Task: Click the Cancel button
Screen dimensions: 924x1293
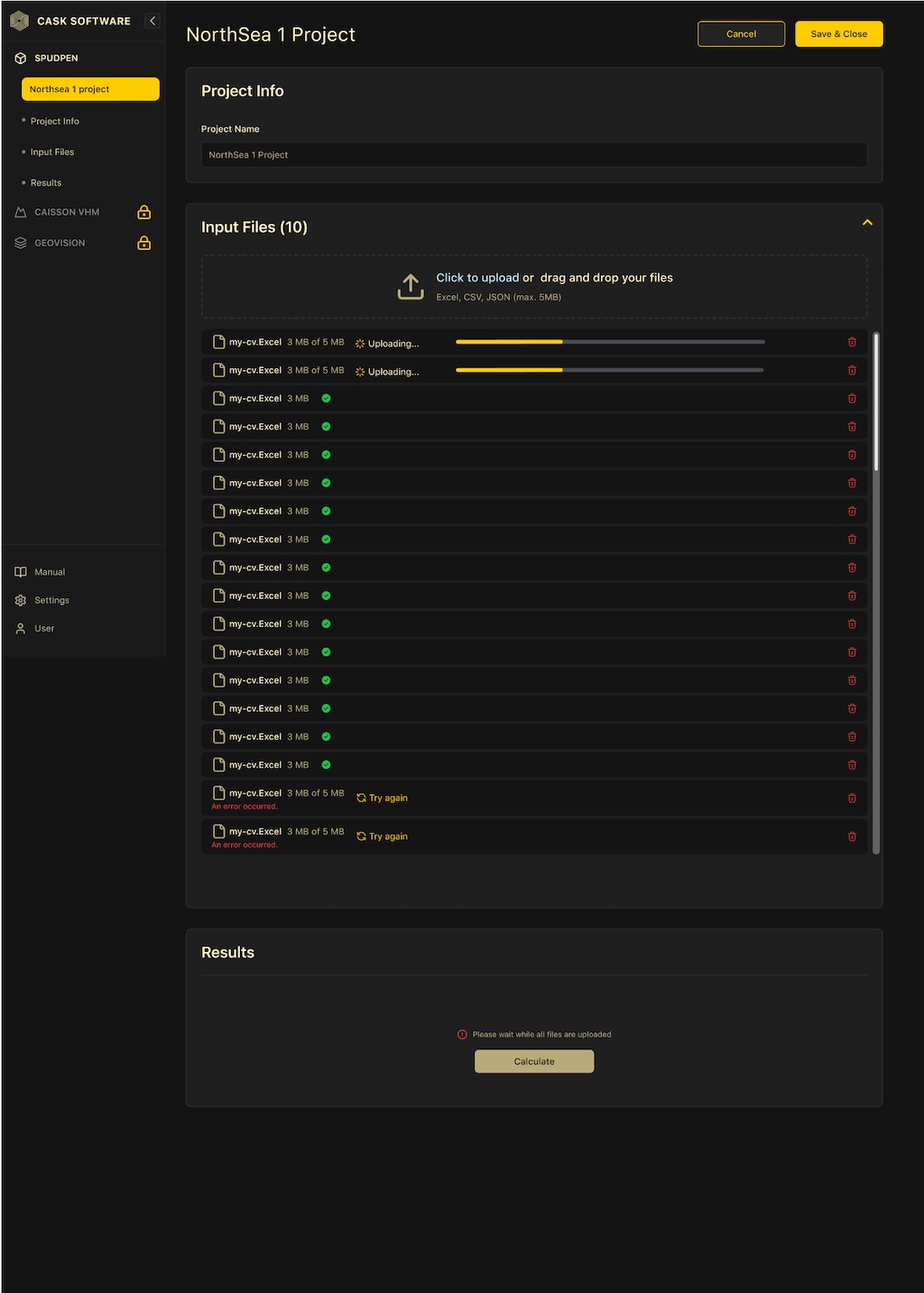Action: (x=741, y=34)
